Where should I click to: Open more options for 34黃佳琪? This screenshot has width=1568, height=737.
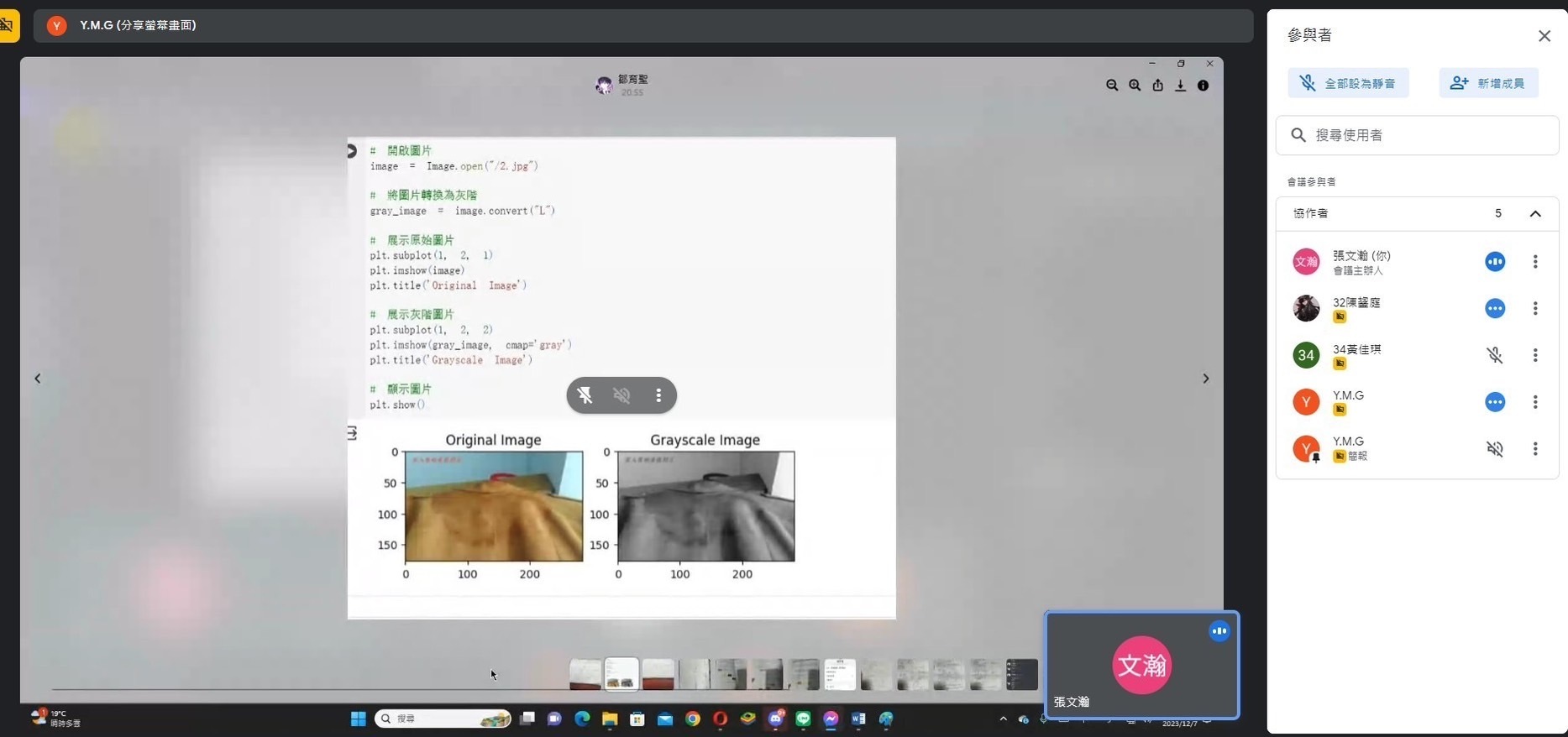coord(1535,355)
